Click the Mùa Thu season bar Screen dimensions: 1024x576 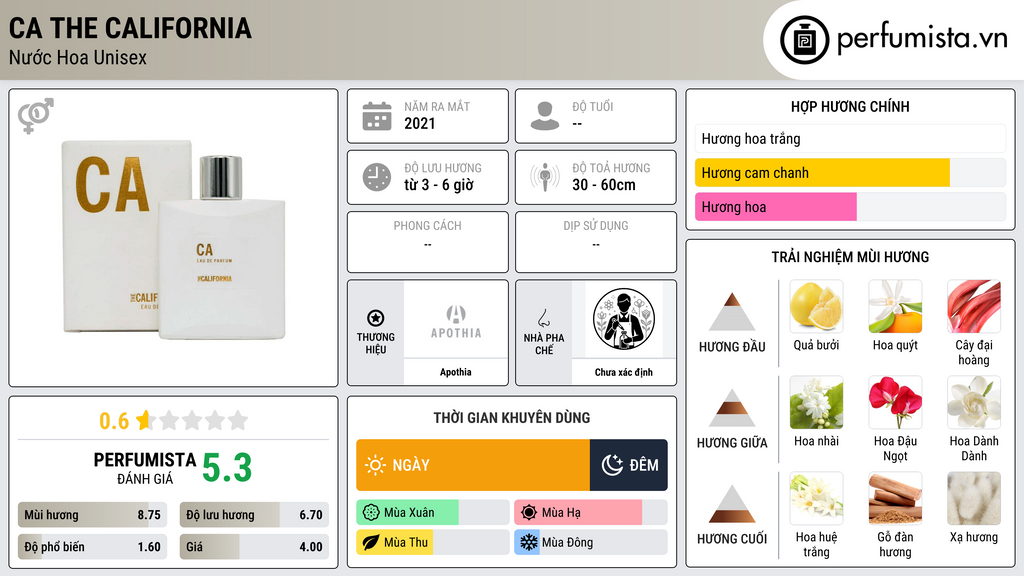coord(432,542)
